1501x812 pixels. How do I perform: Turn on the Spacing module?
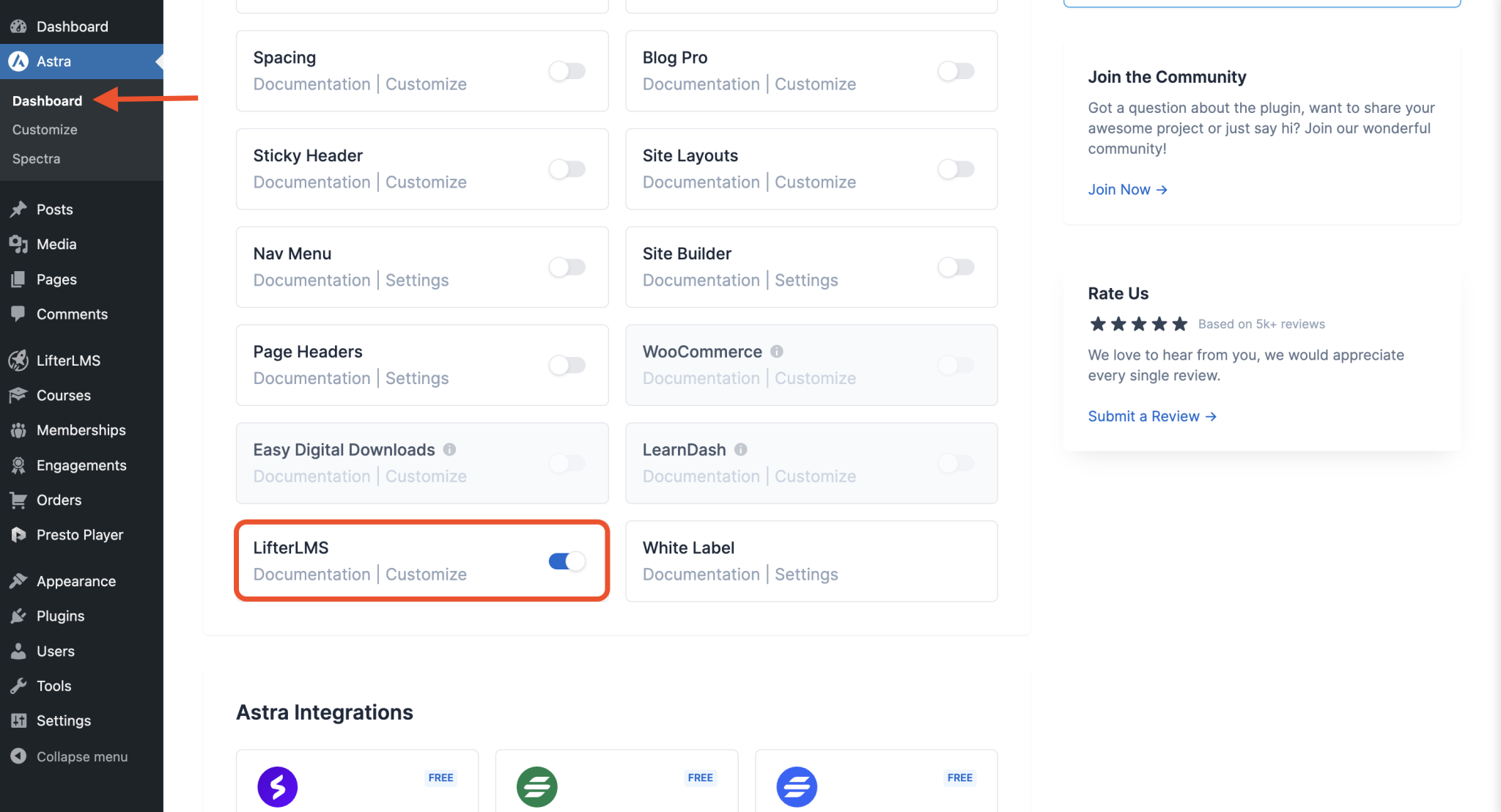point(567,71)
